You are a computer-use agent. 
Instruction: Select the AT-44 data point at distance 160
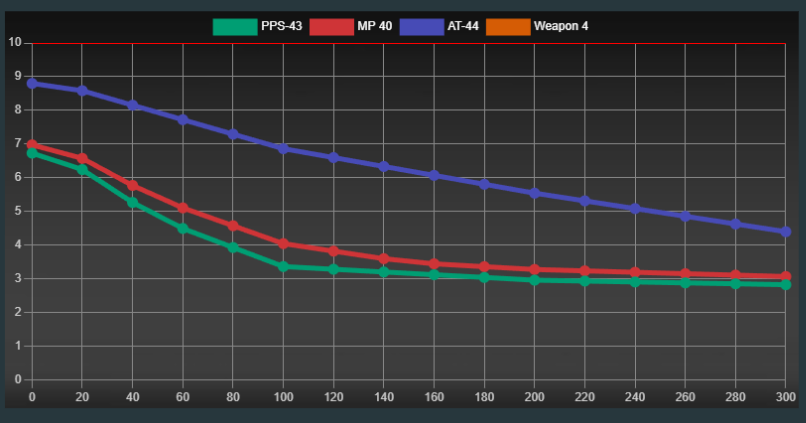click(434, 175)
